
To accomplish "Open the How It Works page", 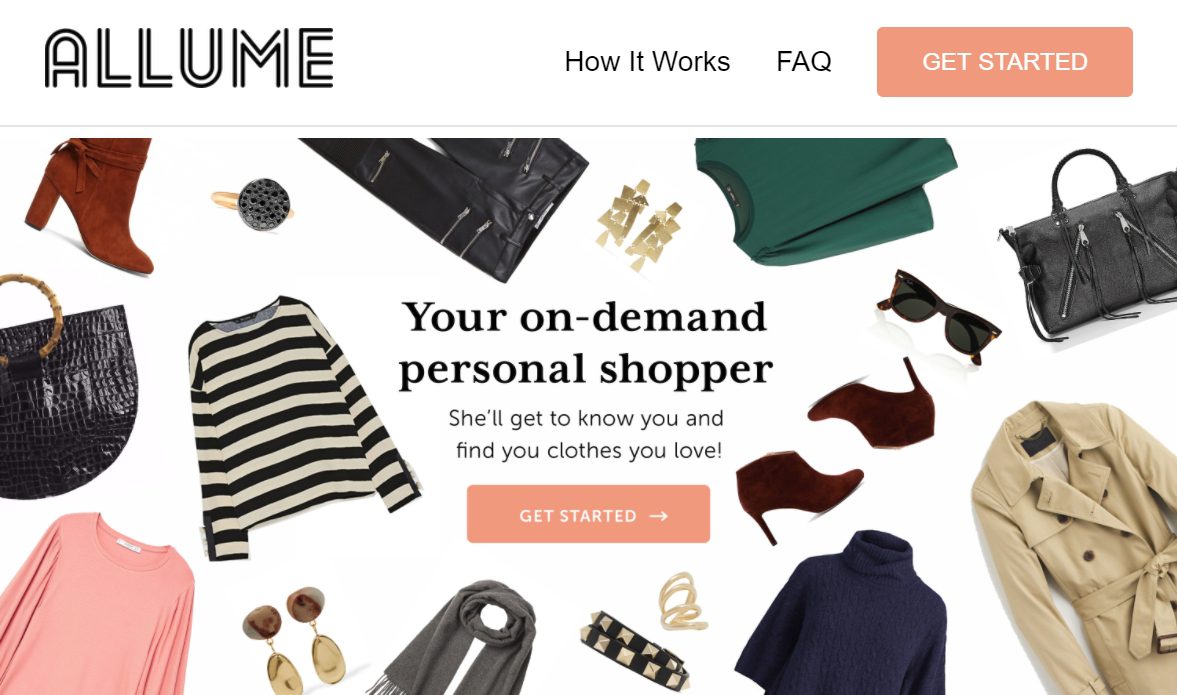I will 647,62.
